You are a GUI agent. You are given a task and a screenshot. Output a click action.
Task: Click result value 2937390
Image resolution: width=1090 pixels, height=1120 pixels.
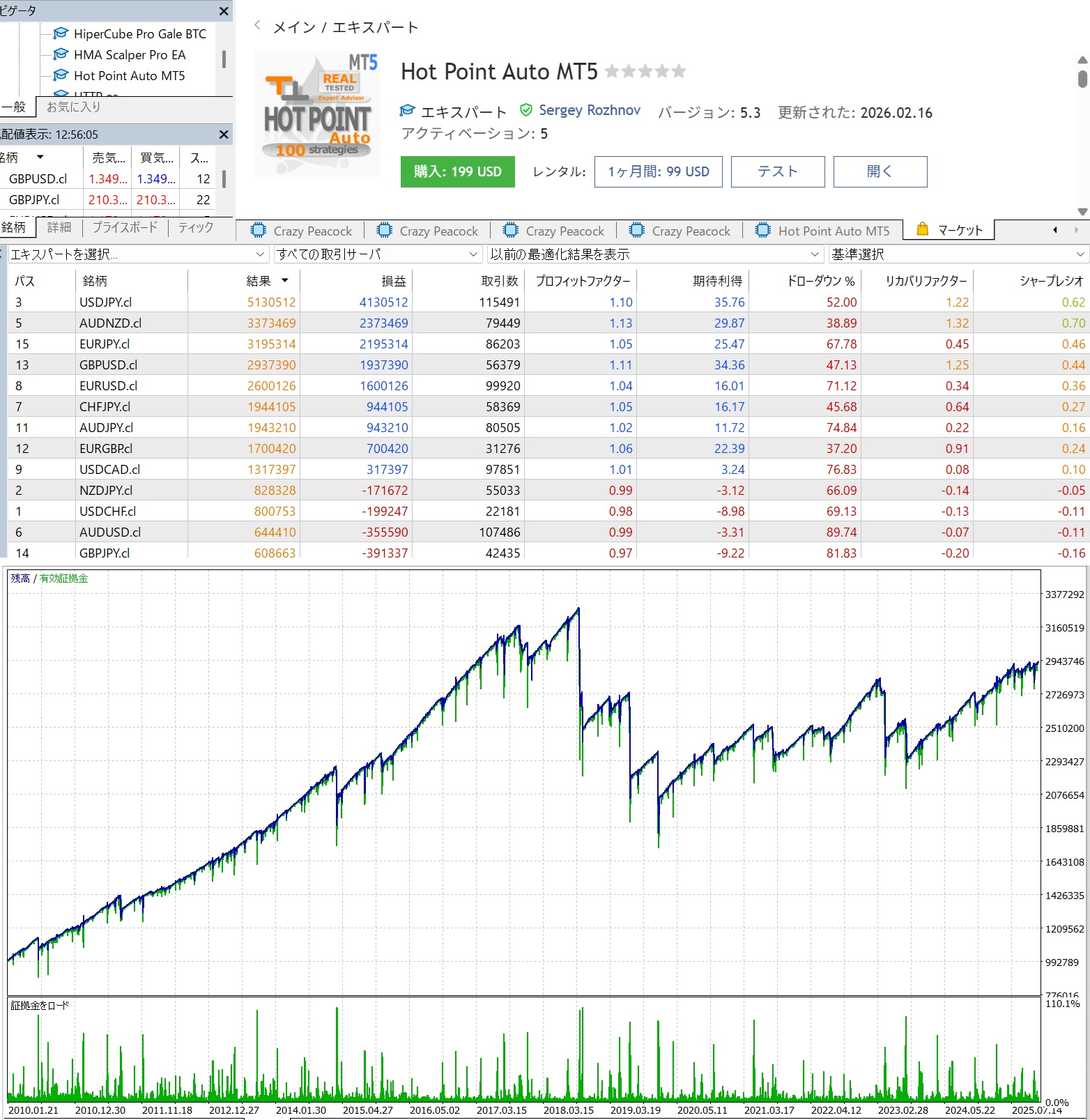pyautogui.click(x=272, y=365)
